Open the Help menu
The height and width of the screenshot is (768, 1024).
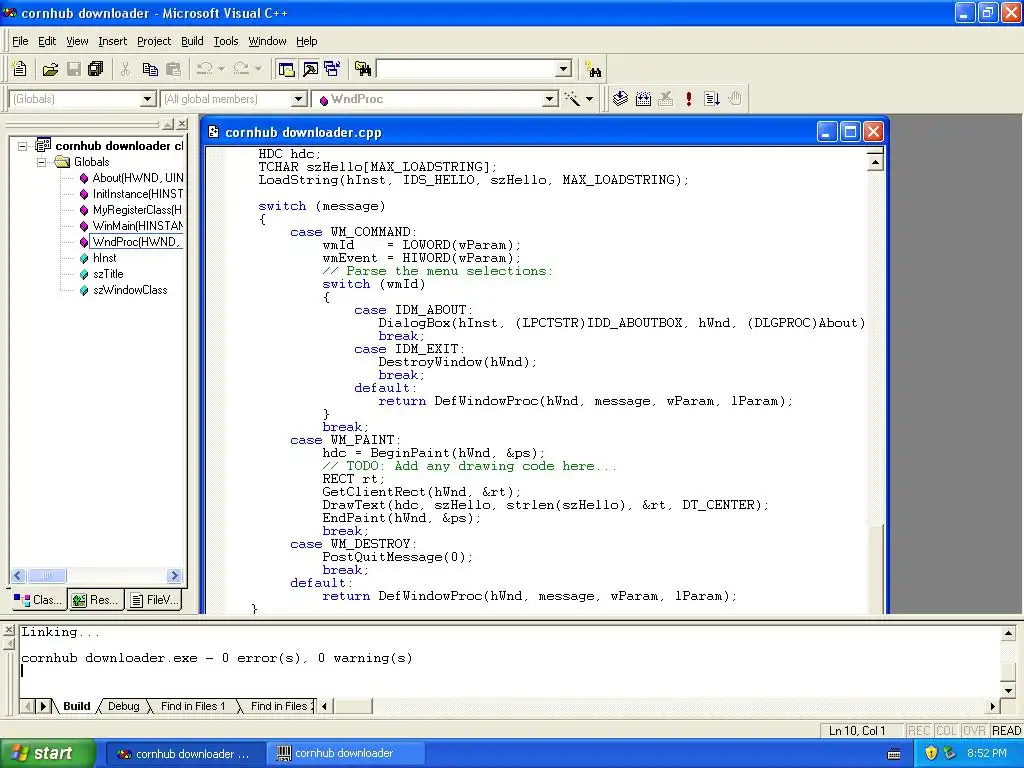pos(306,41)
